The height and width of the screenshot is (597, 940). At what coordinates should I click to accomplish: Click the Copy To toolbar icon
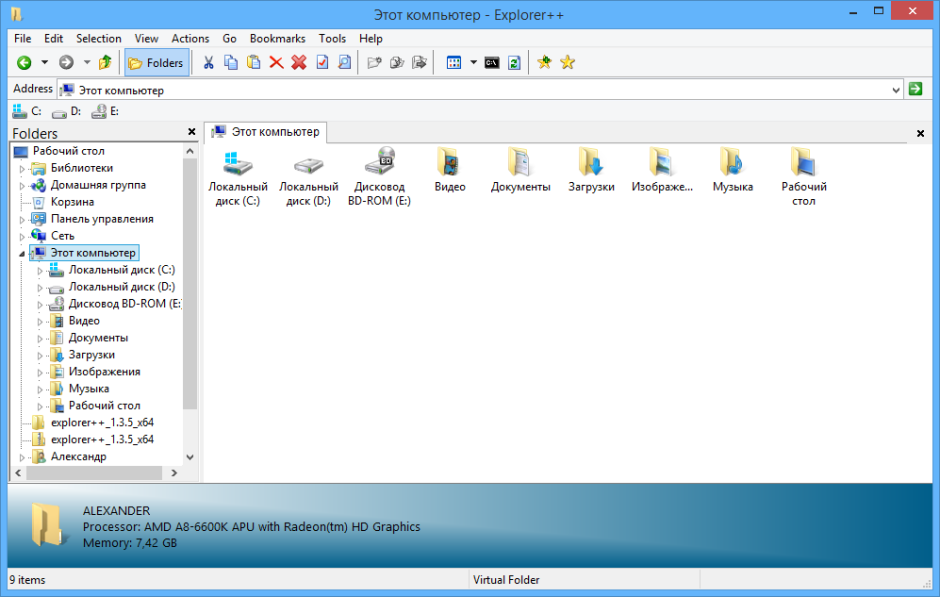click(x=397, y=62)
